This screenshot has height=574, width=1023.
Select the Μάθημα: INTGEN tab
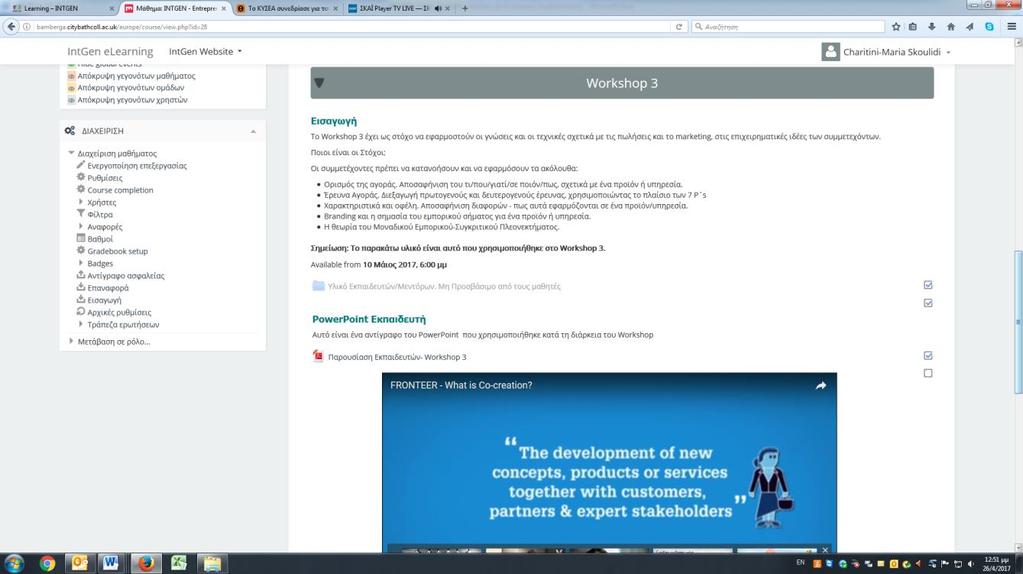[x=175, y=8]
